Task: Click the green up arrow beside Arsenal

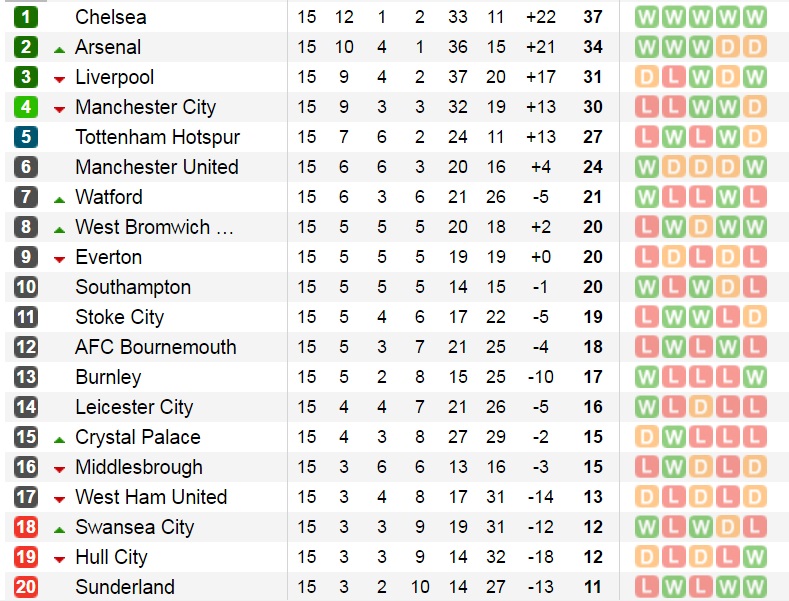Action: coord(59,50)
